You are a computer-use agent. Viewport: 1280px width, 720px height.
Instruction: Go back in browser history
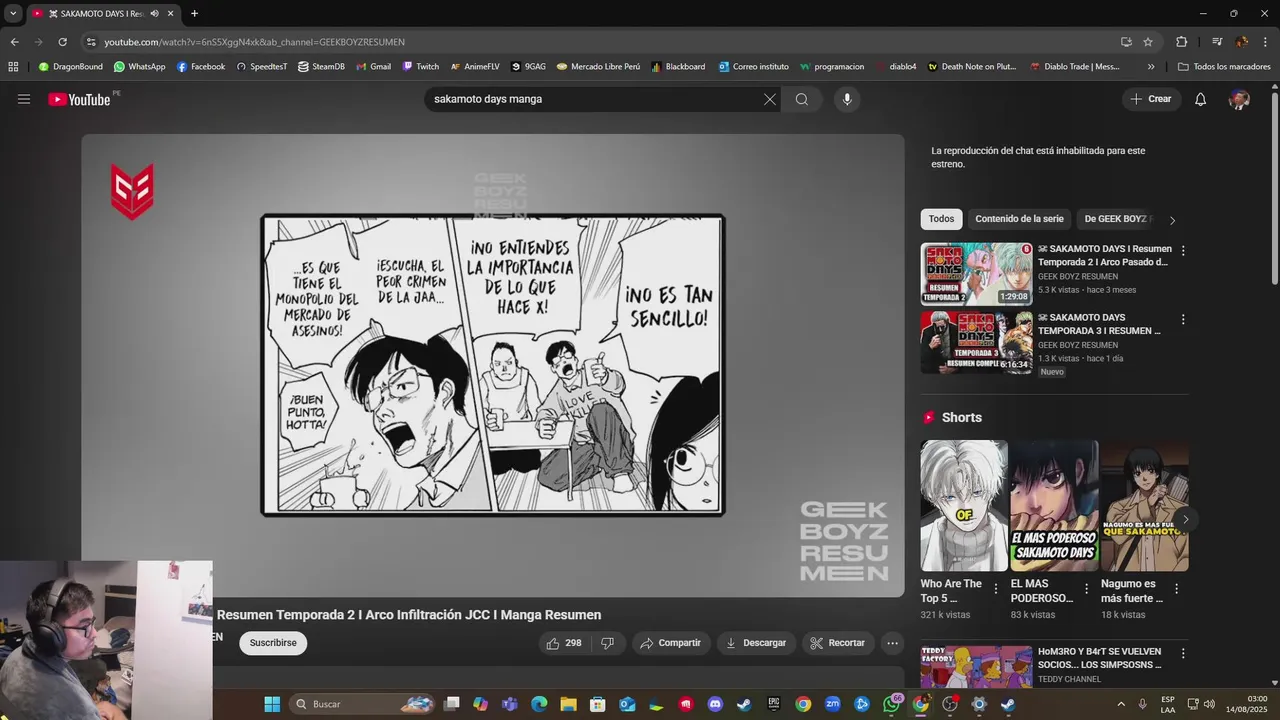[x=14, y=42]
